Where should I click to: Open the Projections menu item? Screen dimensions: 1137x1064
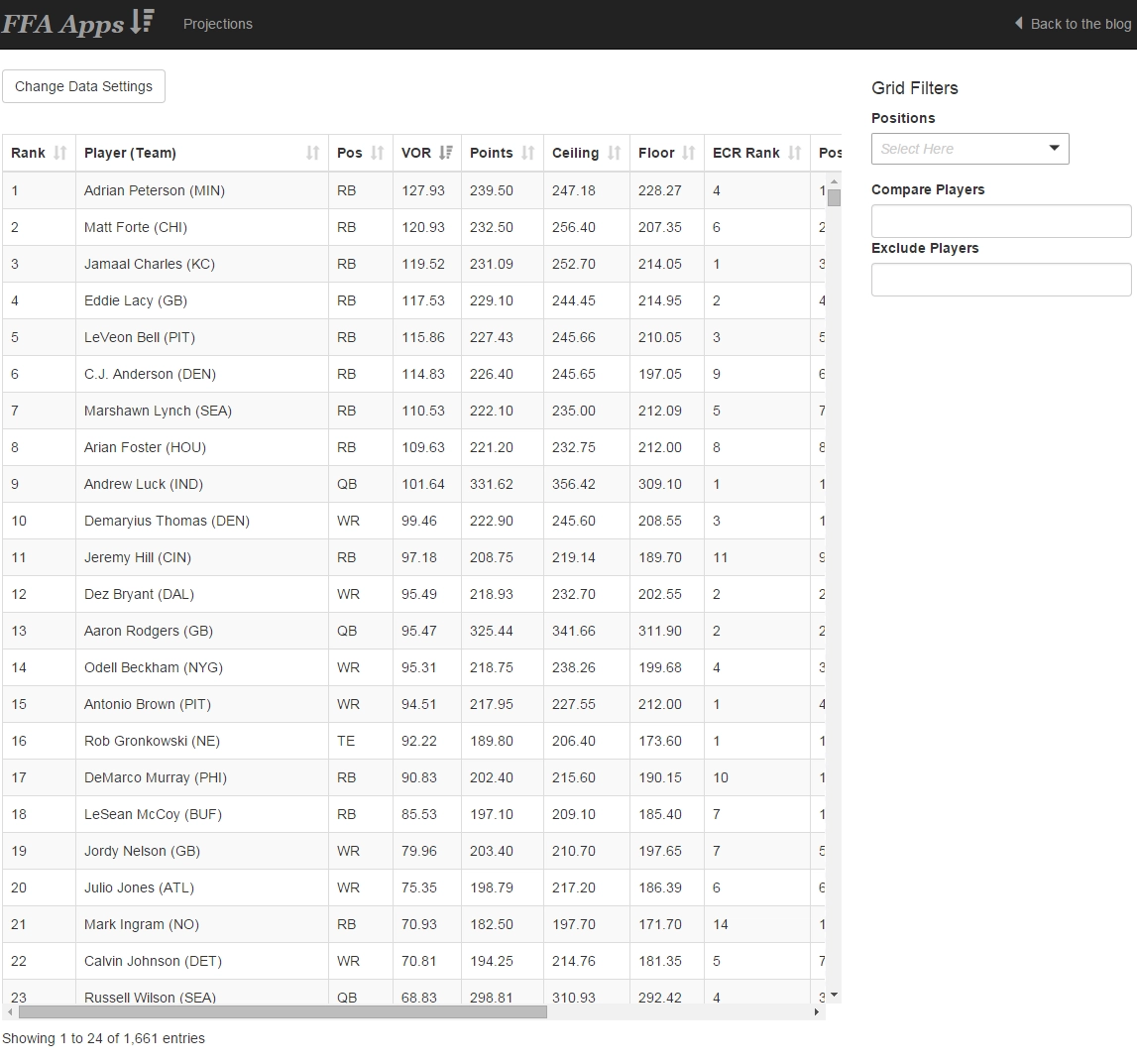tap(217, 24)
